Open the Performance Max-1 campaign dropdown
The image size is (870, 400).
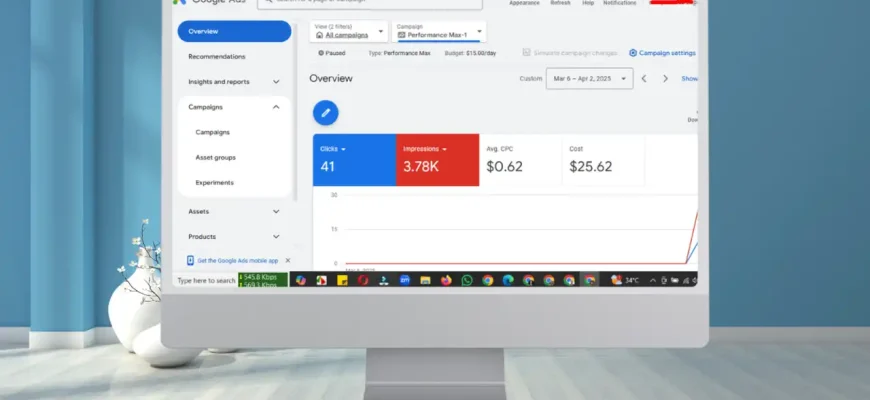pos(439,31)
